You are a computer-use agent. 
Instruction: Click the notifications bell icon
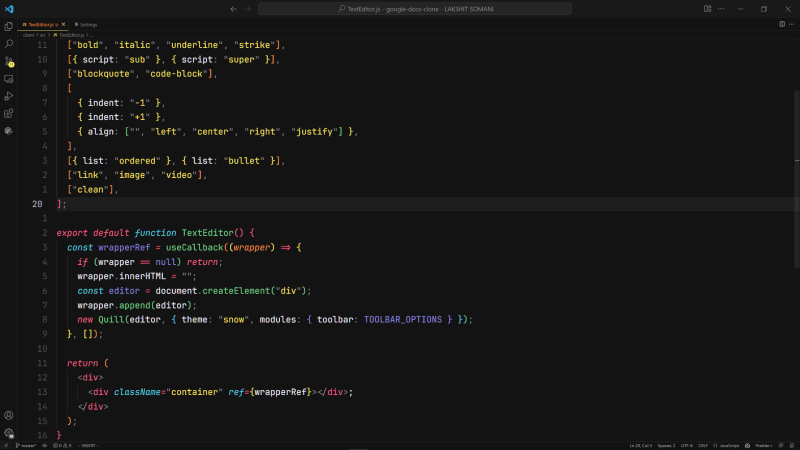coord(792,445)
